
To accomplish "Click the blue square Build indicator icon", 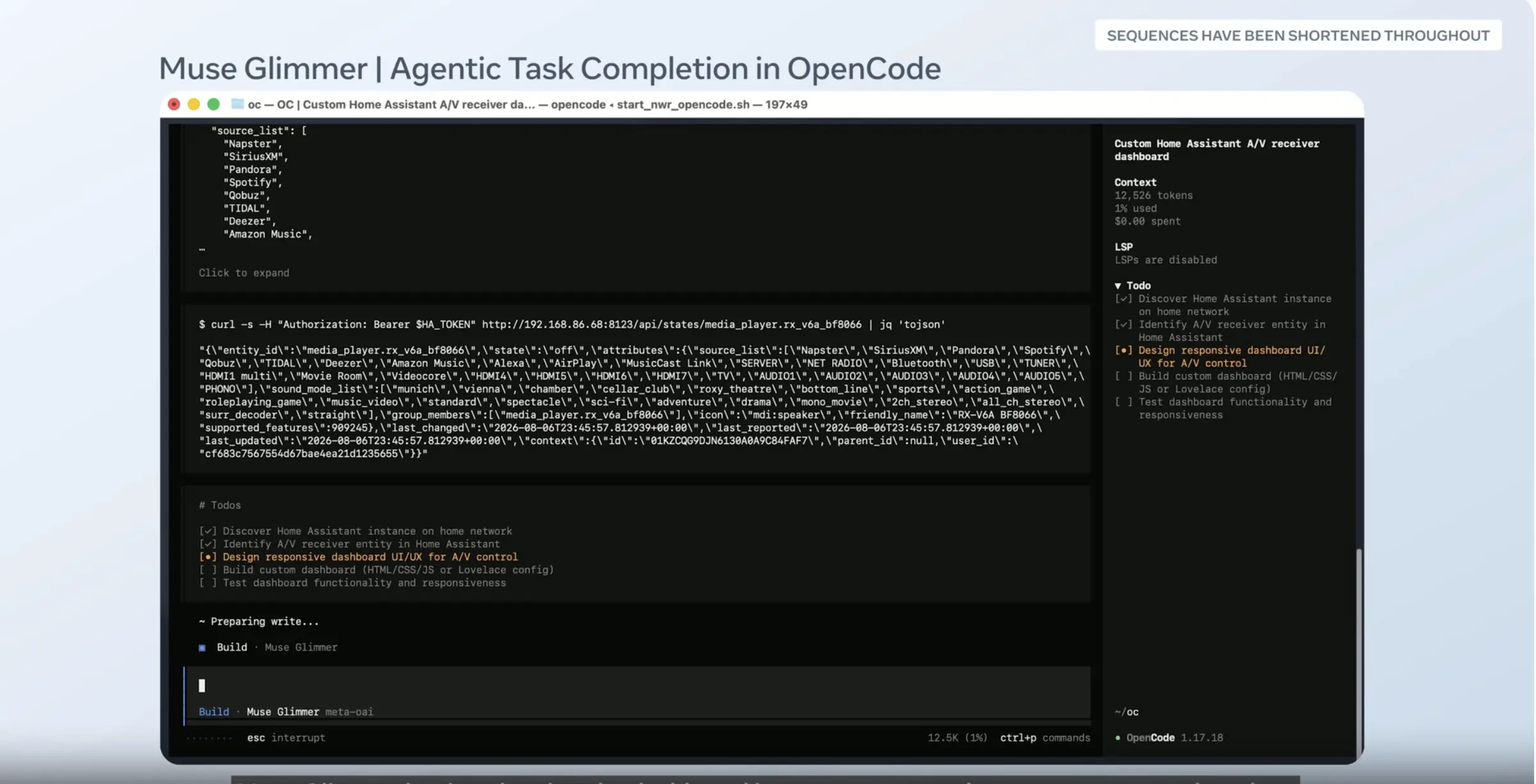I will point(202,648).
